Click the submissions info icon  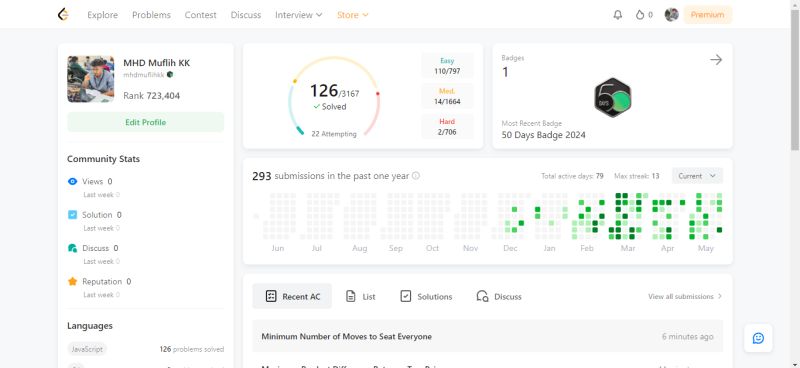click(x=416, y=176)
